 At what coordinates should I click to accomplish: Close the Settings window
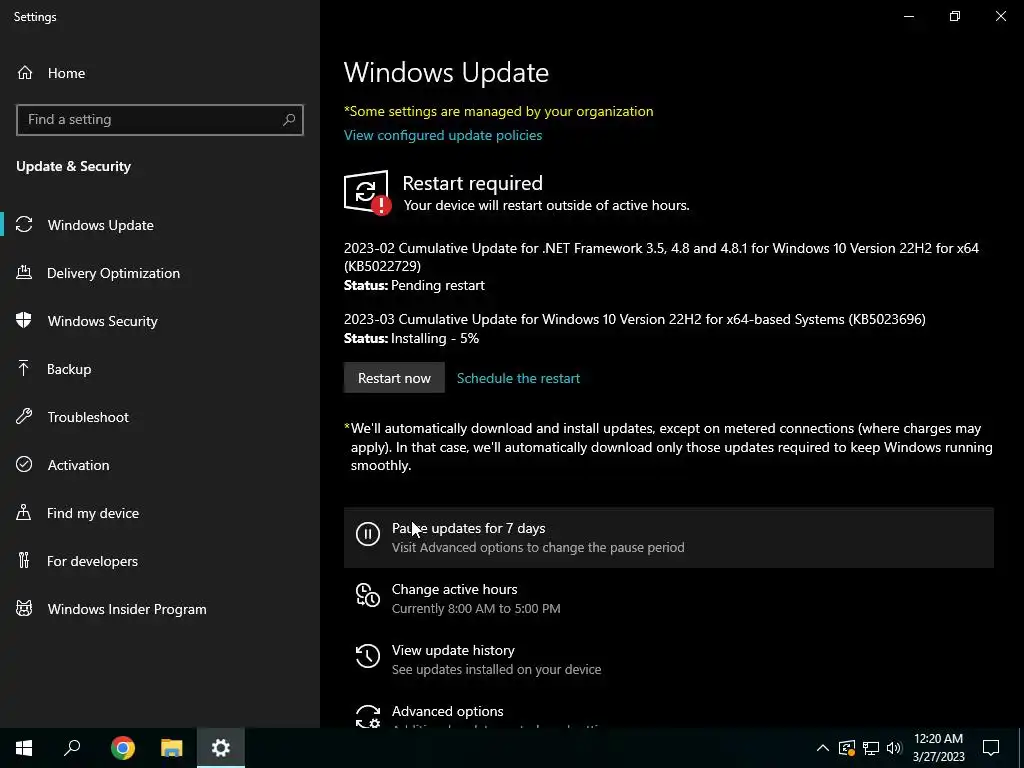click(1000, 16)
